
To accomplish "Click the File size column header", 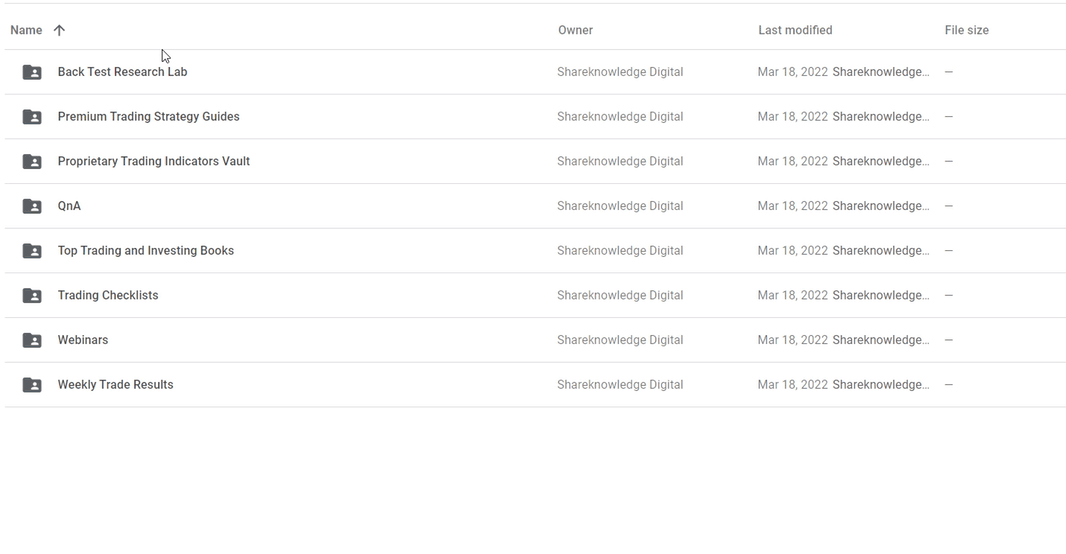I will [x=966, y=30].
